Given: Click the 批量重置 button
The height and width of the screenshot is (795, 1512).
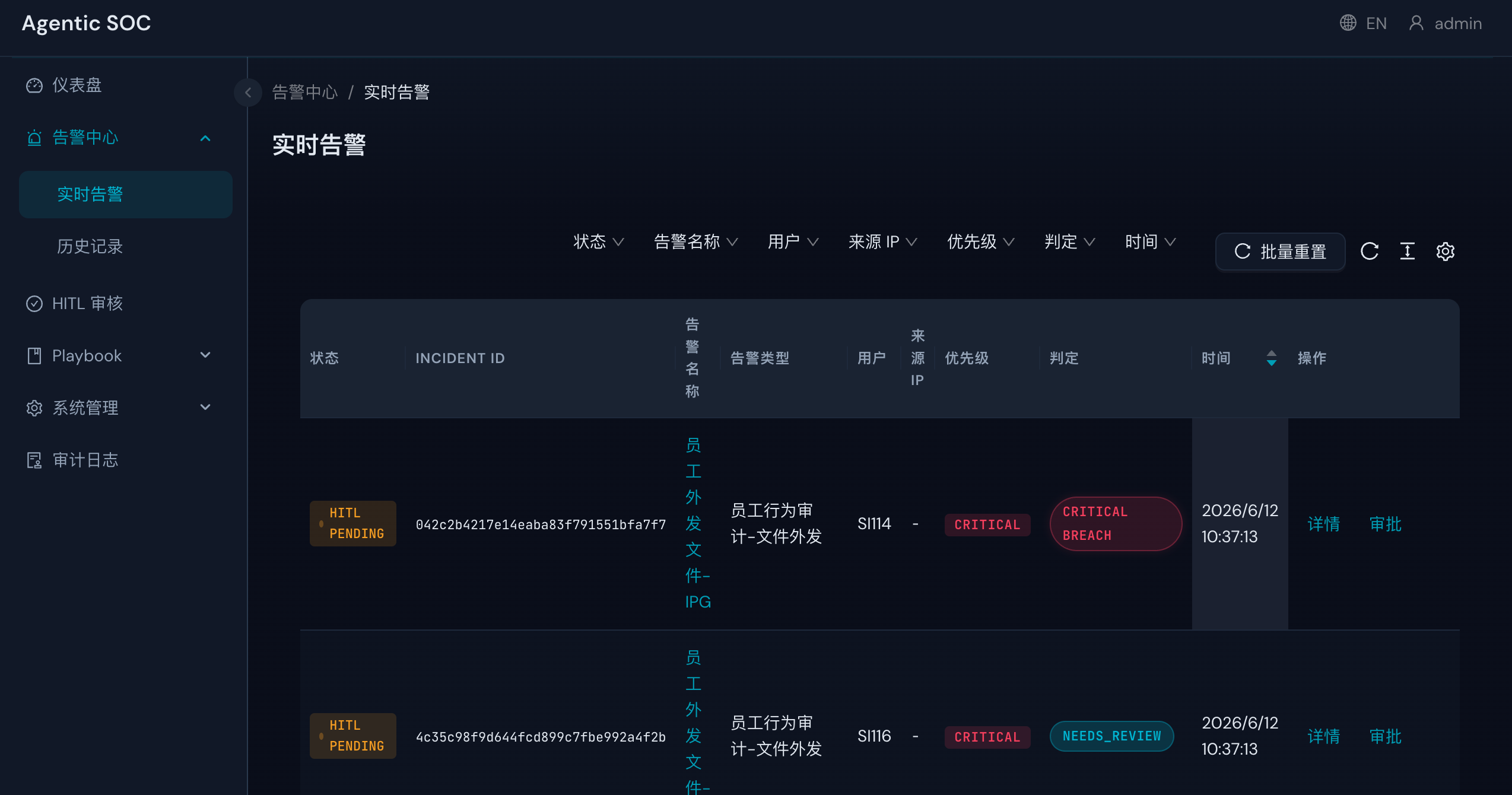Looking at the screenshot, I should click(x=1280, y=252).
